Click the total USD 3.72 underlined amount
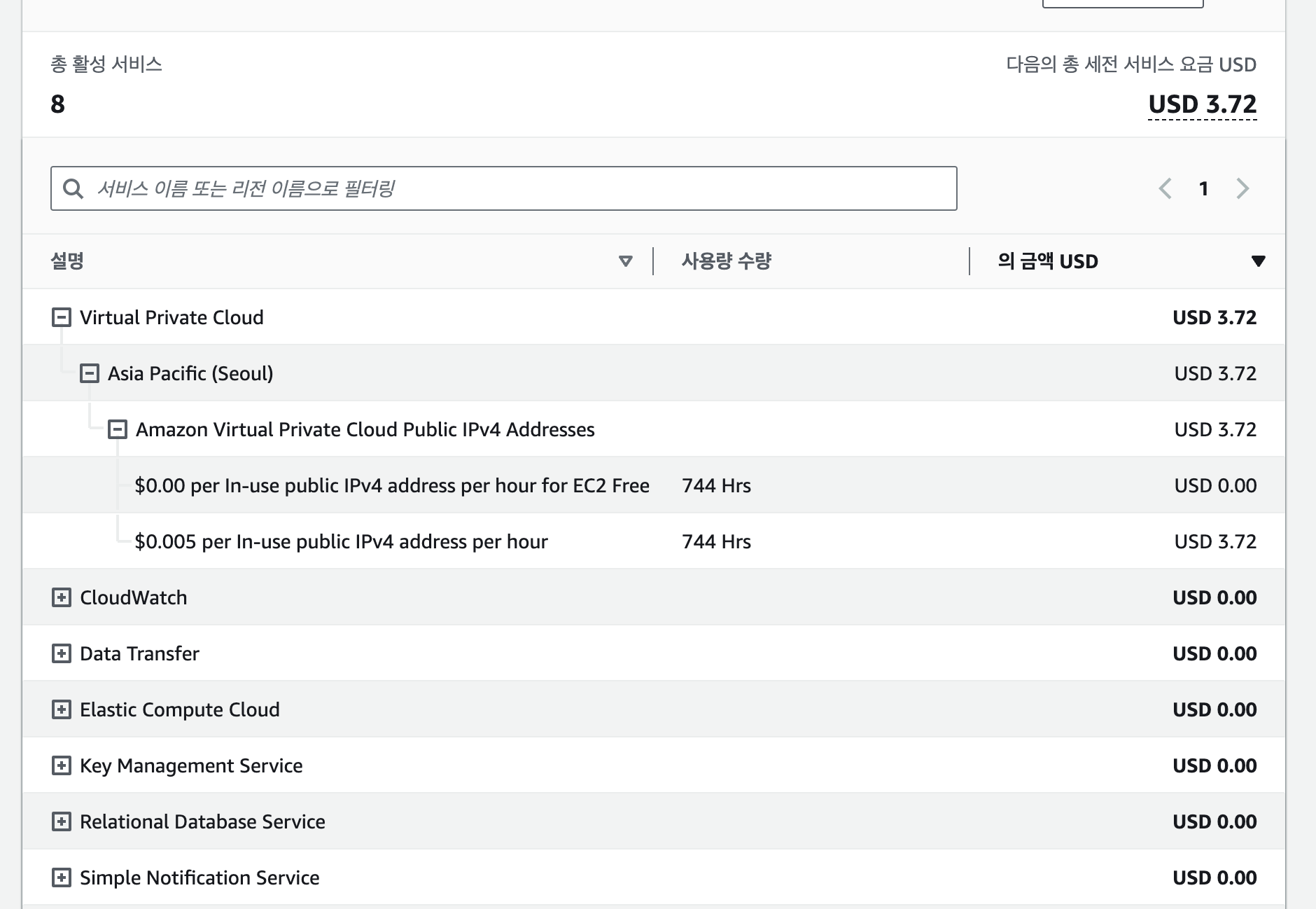The image size is (1316, 909). tap(1203, 104)
